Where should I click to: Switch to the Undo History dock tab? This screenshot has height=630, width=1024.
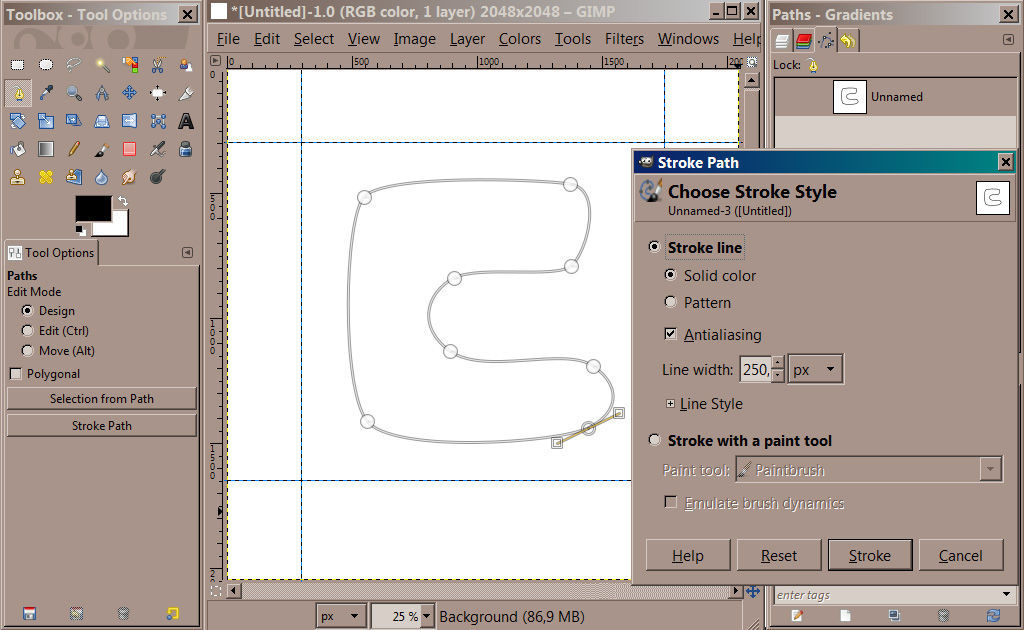(x=848, y=41)
